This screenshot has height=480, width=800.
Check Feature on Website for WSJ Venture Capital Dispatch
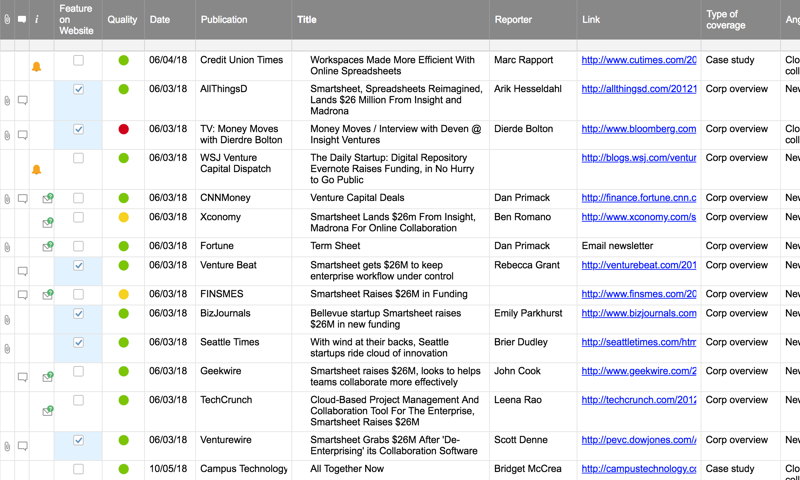[x=78, y=158]
